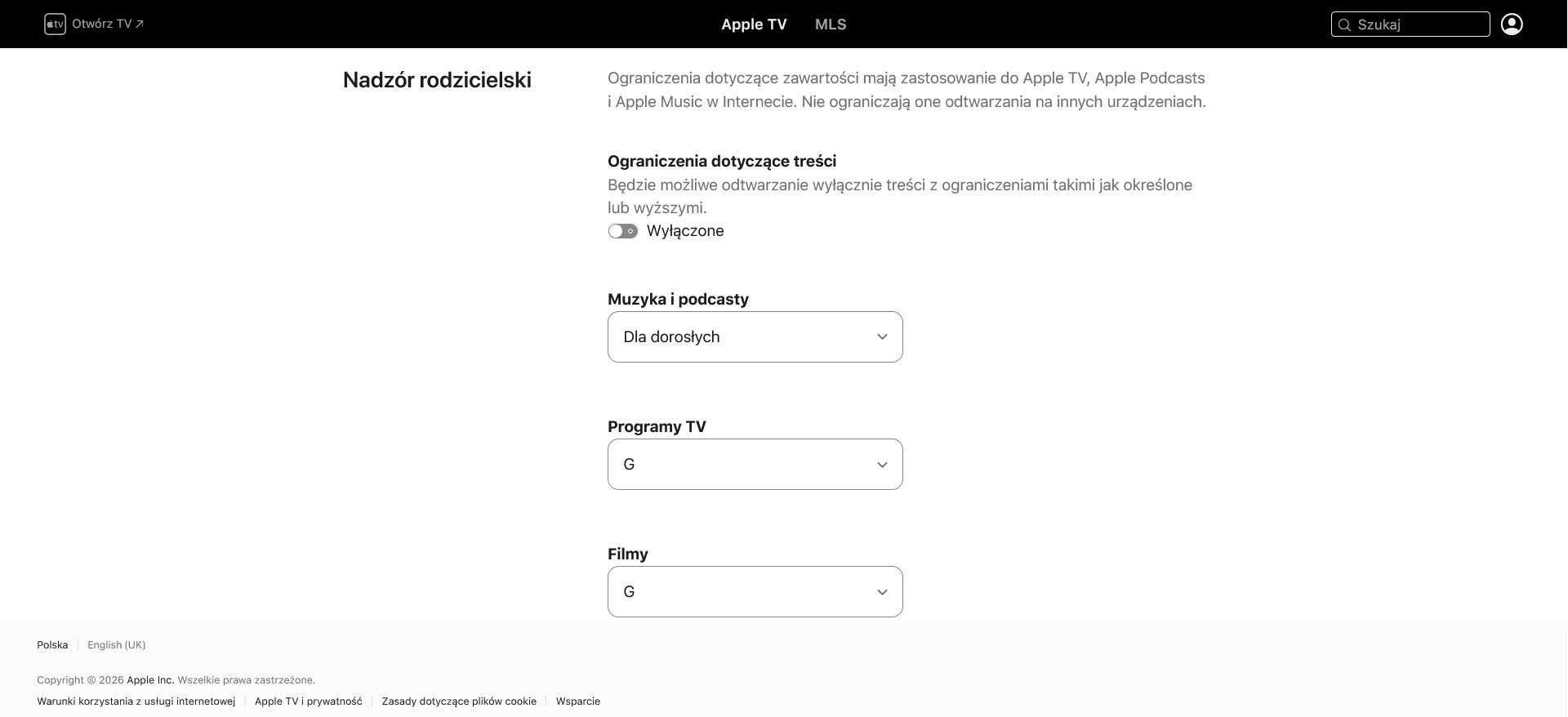
Task: Select English (UK) language link
Action: click(117, 645)
